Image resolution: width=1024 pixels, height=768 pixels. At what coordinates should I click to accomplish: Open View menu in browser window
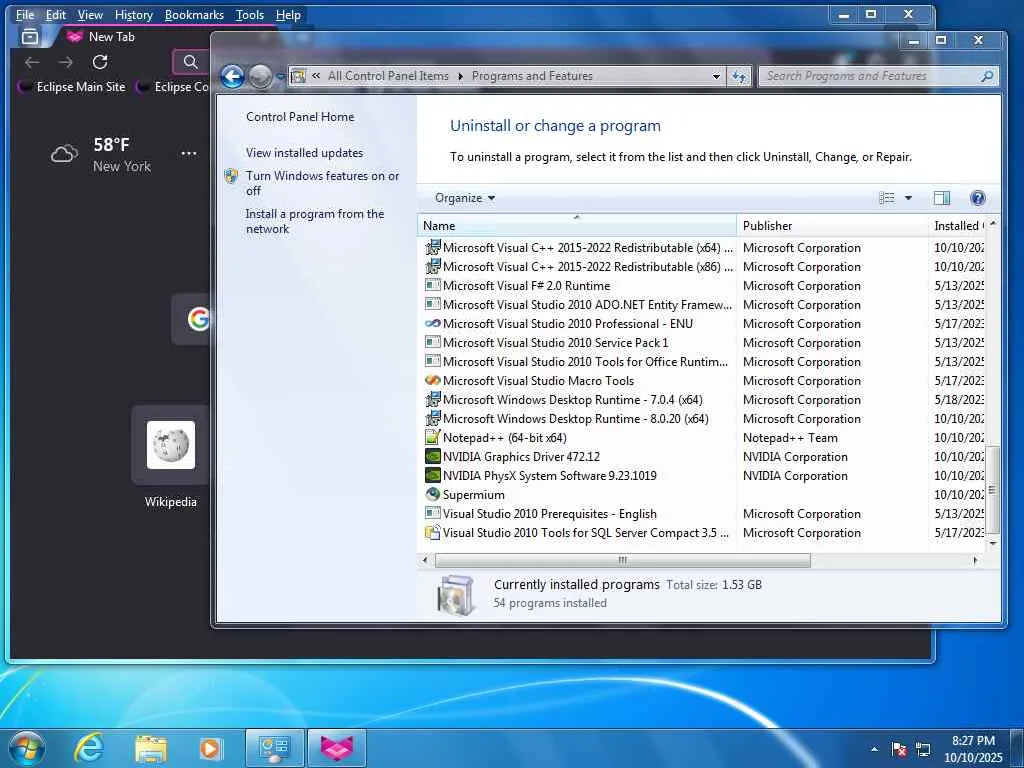[90, 14]
